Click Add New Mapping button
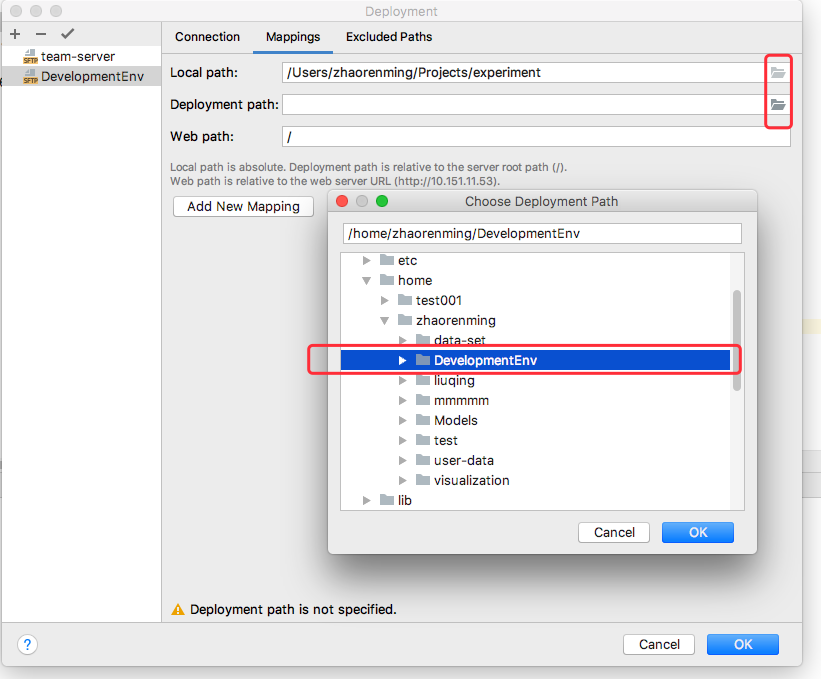The image size is (821, 679). (243, 206)
